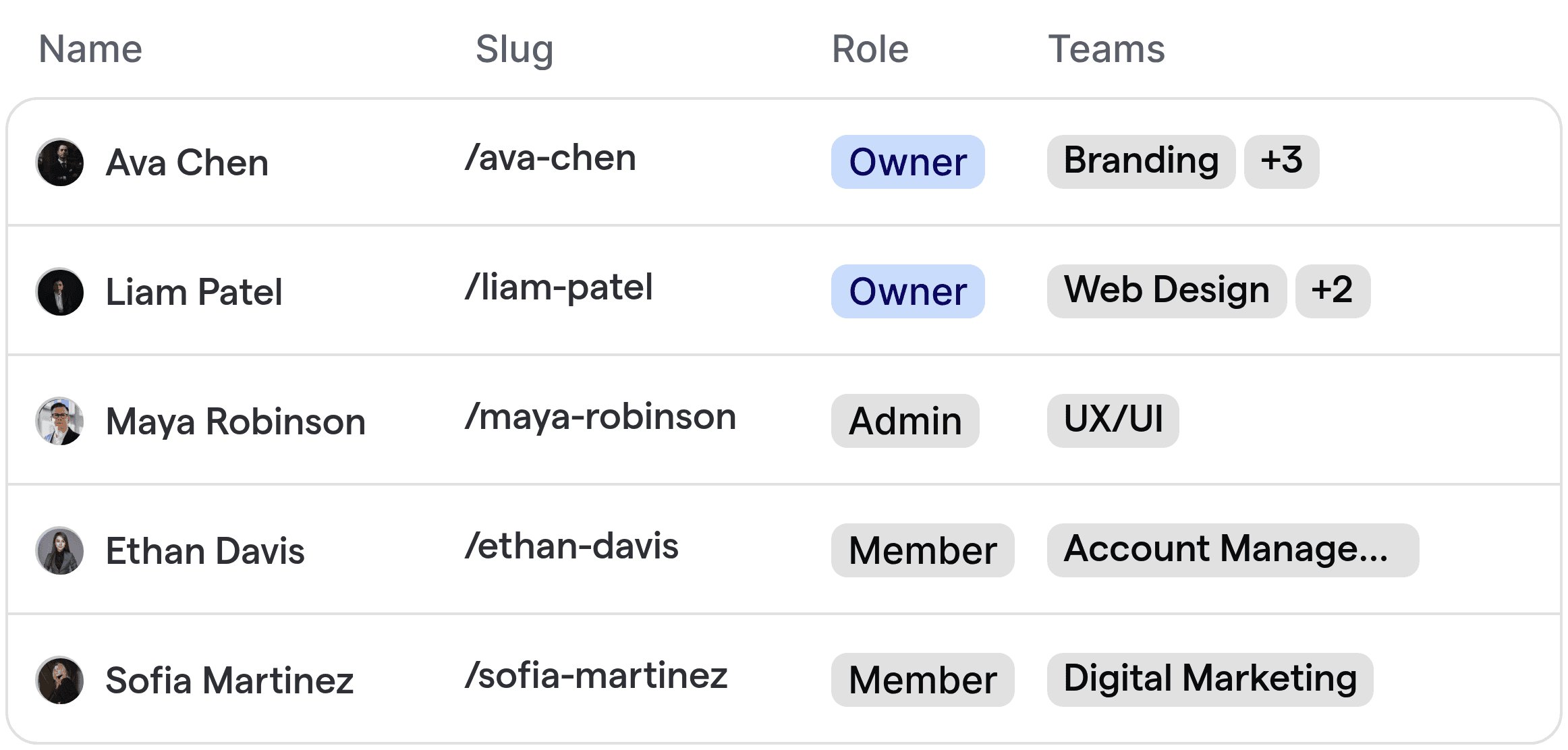Select the Owner role badge for Ava Chen
This screenshot has height=750, width=1568.
[907, 162]
